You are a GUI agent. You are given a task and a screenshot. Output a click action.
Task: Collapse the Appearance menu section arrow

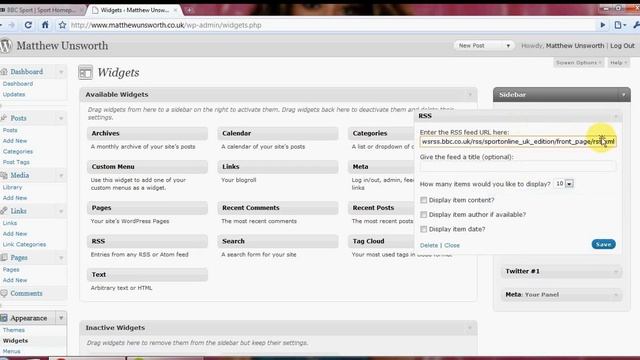click(61, 318)
